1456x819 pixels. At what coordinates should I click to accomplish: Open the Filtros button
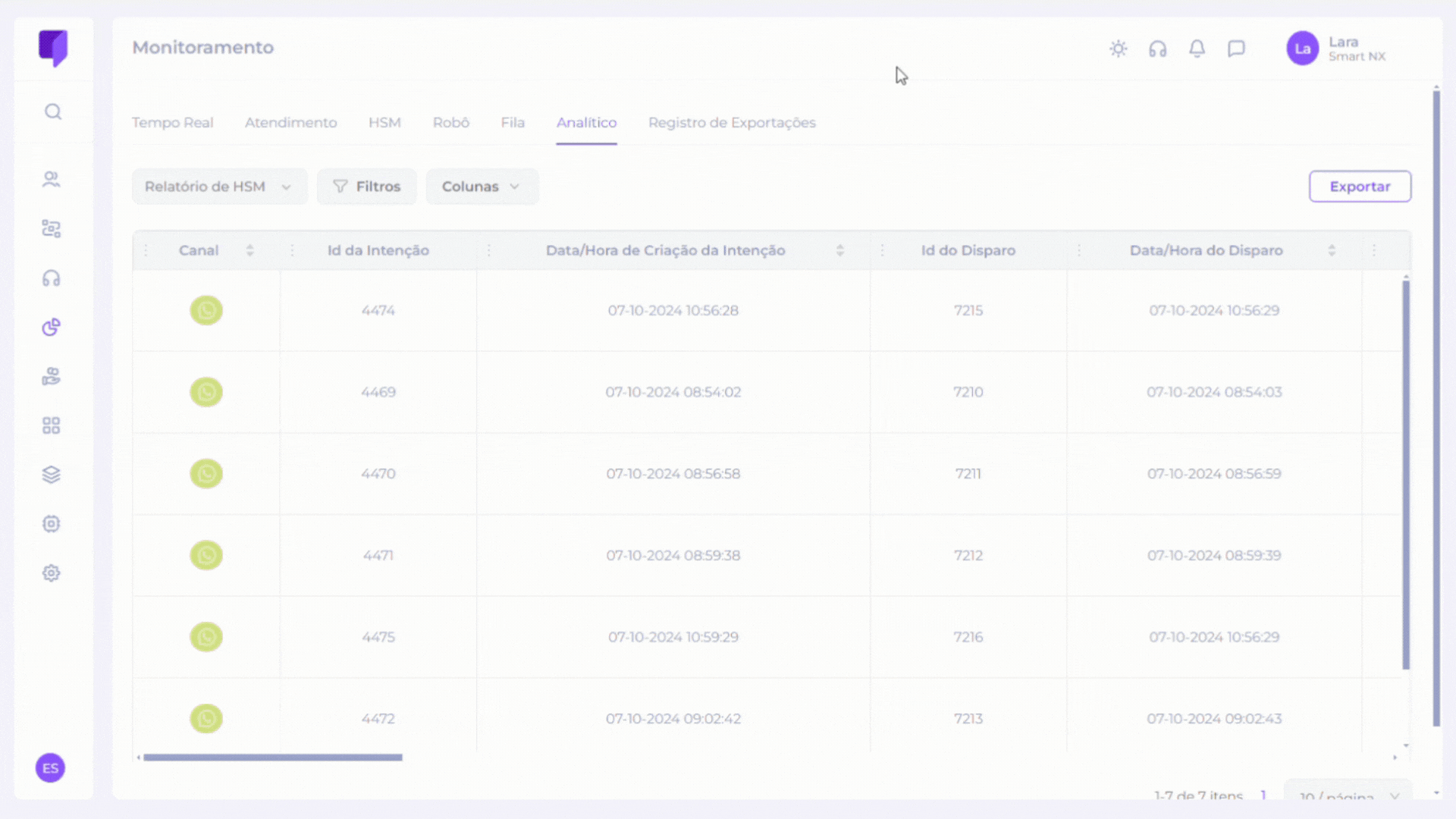(367, 187)
